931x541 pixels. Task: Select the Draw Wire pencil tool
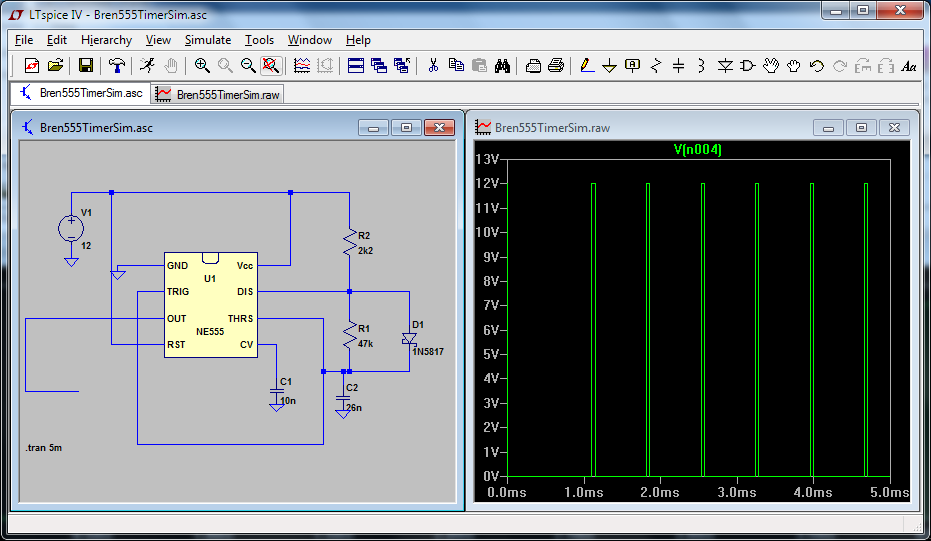click(x=587, y=65)
